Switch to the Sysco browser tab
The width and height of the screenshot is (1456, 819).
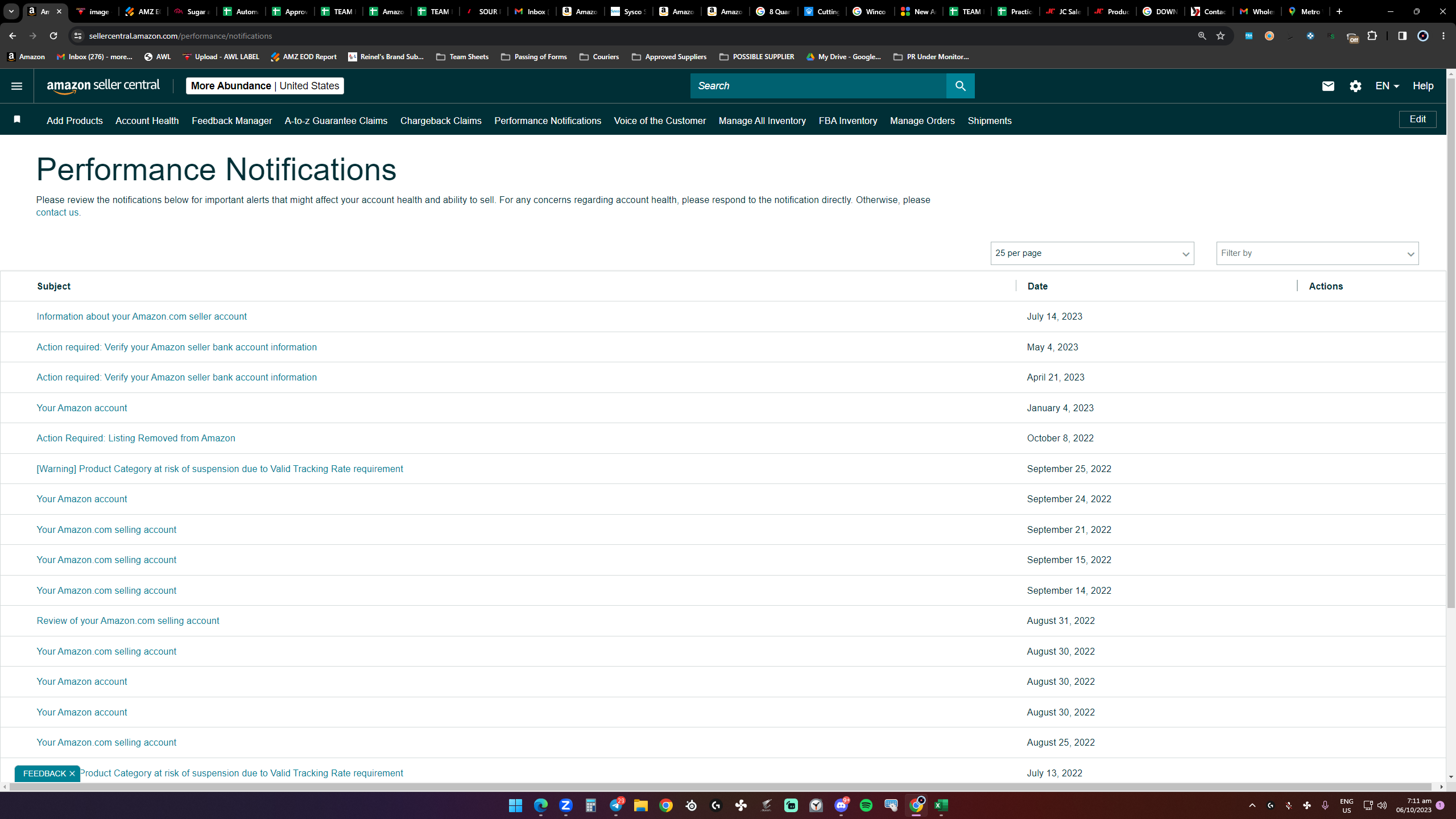(628, 11)
